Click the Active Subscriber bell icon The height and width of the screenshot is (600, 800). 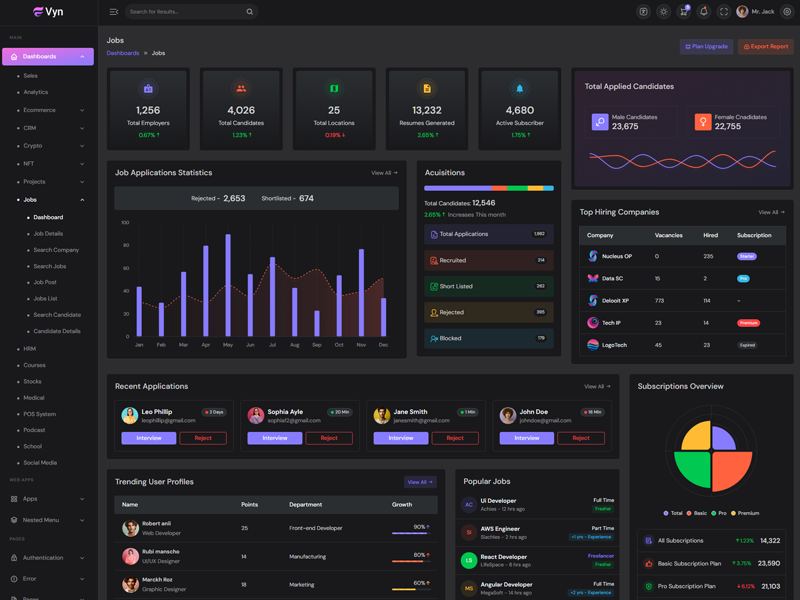[519, 89]
